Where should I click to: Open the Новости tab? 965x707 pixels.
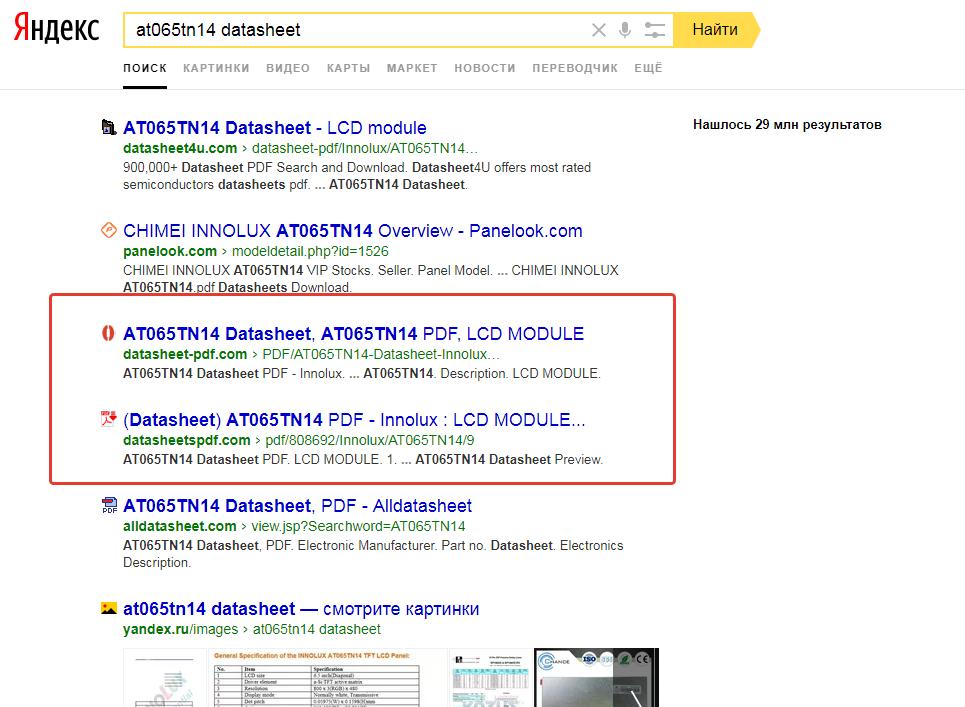[484, 68]
